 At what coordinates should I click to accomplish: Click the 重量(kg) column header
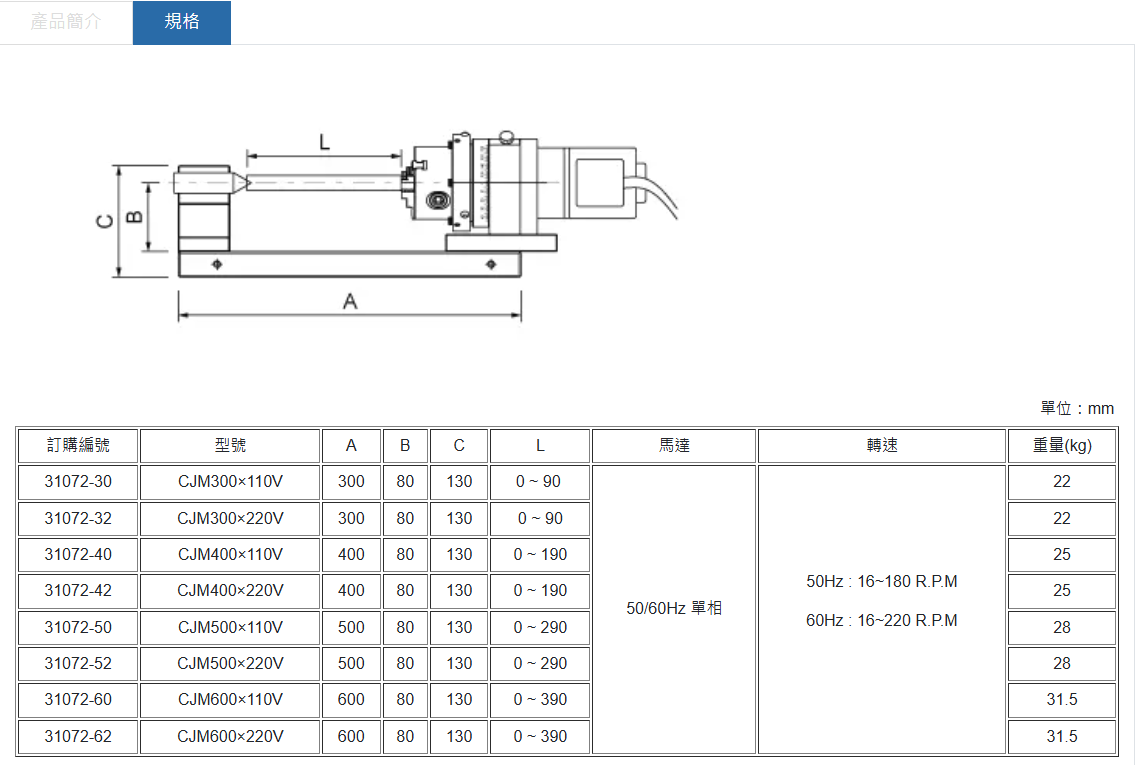pos(1062,446)
